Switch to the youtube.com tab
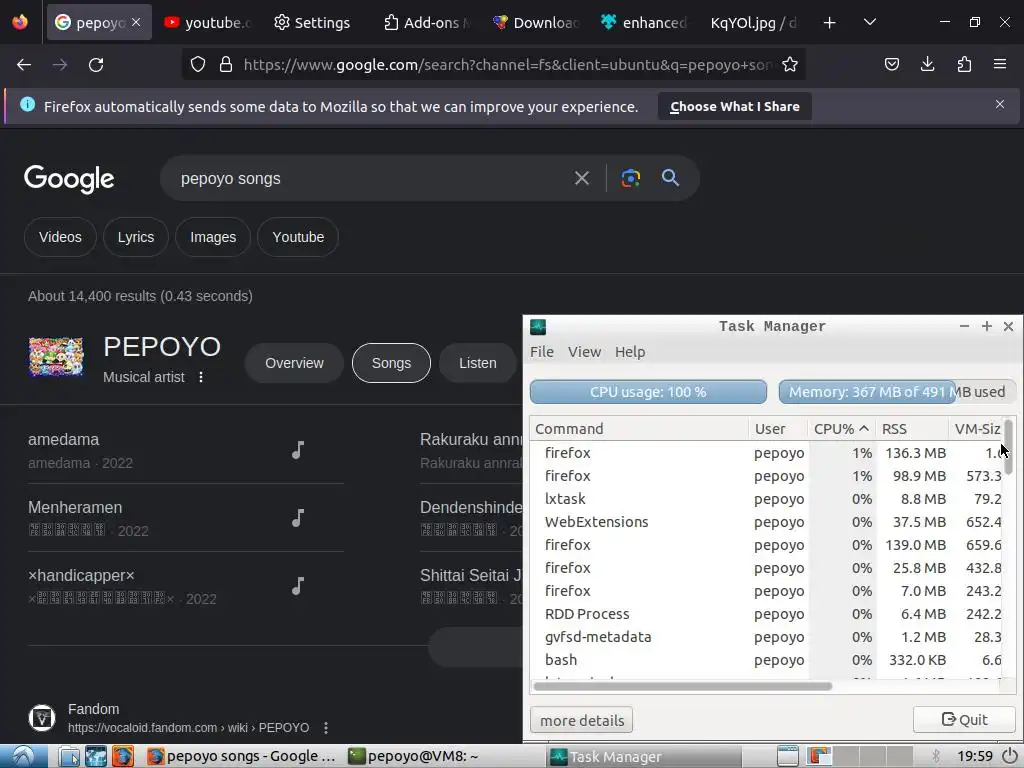 point(208,23)
